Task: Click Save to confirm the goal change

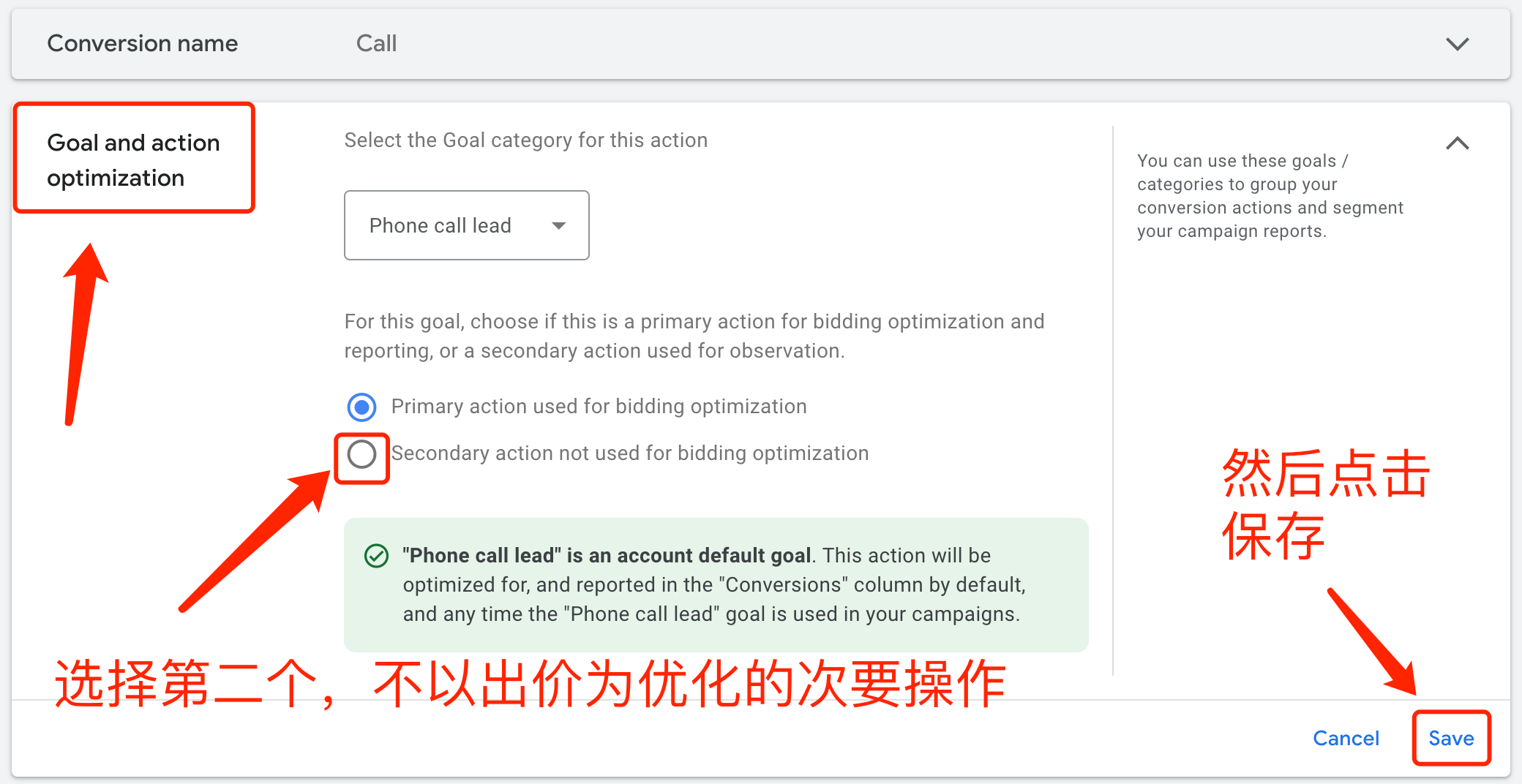Action: click(x=1451, y=738)
